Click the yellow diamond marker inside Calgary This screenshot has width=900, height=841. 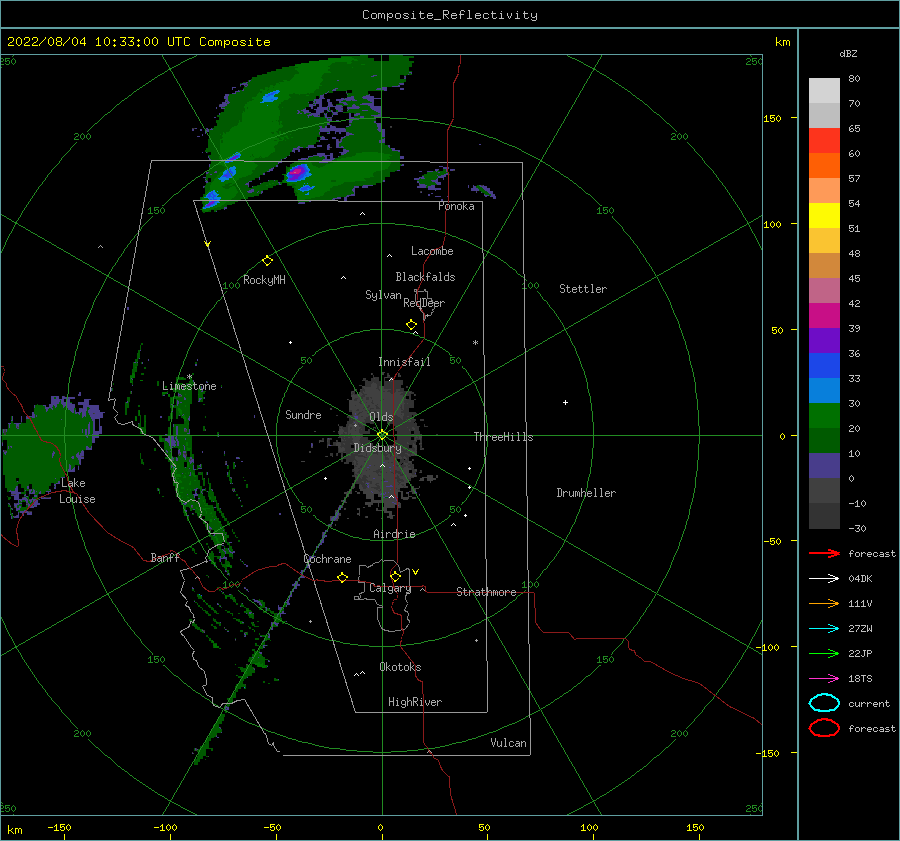tap(395, 576)
